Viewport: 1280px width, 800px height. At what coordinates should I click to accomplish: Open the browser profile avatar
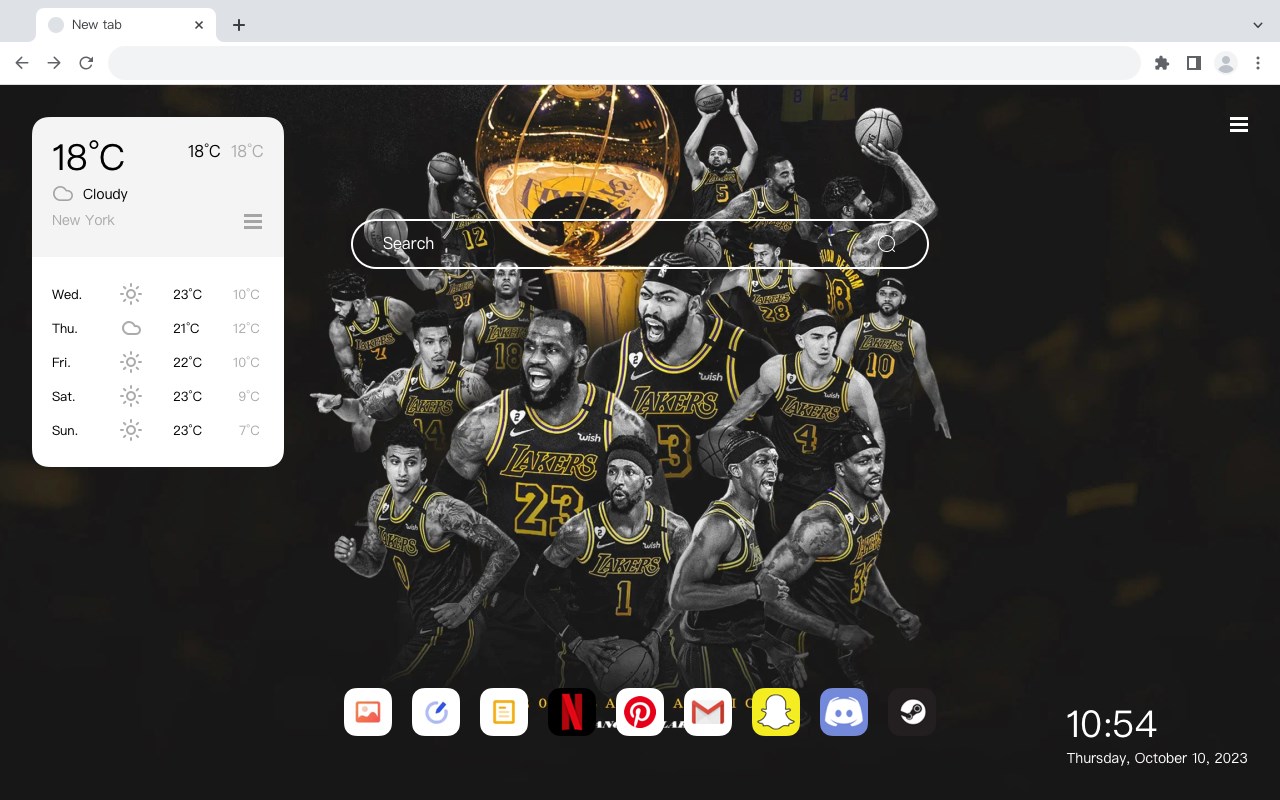pos(1226,63)
